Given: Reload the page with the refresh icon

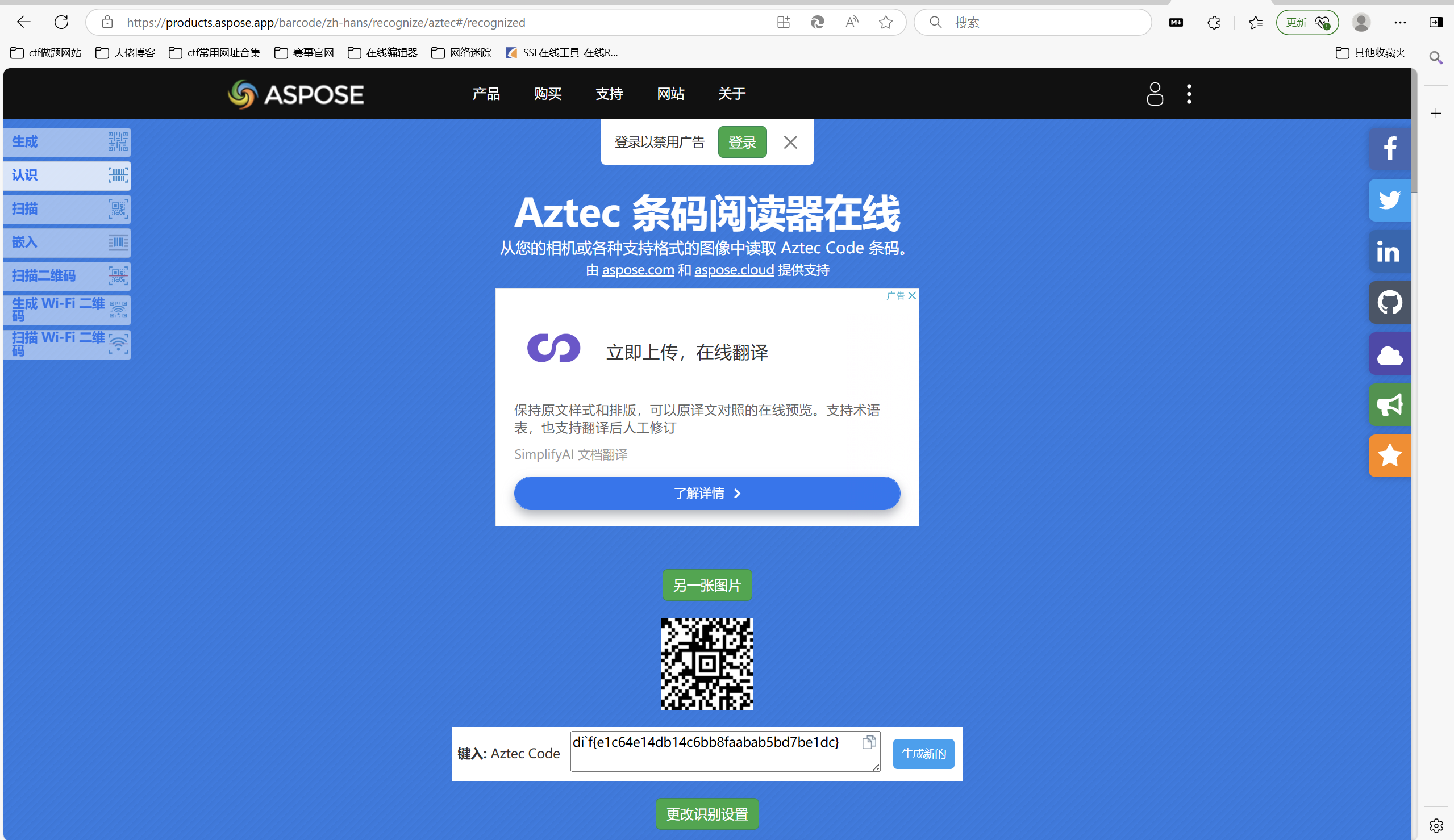Looking at the screenshot, I should [61, 23].
